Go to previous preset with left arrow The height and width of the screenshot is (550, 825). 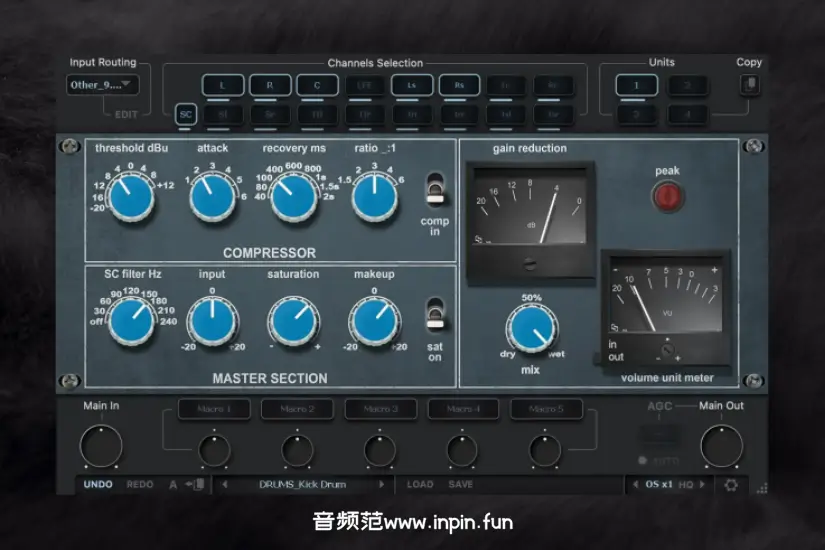[225, 484]
